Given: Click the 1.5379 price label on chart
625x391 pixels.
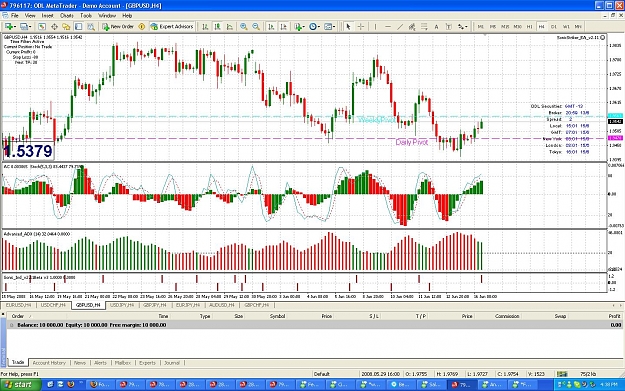Looking at the screenshot, I should click(28, 151).
